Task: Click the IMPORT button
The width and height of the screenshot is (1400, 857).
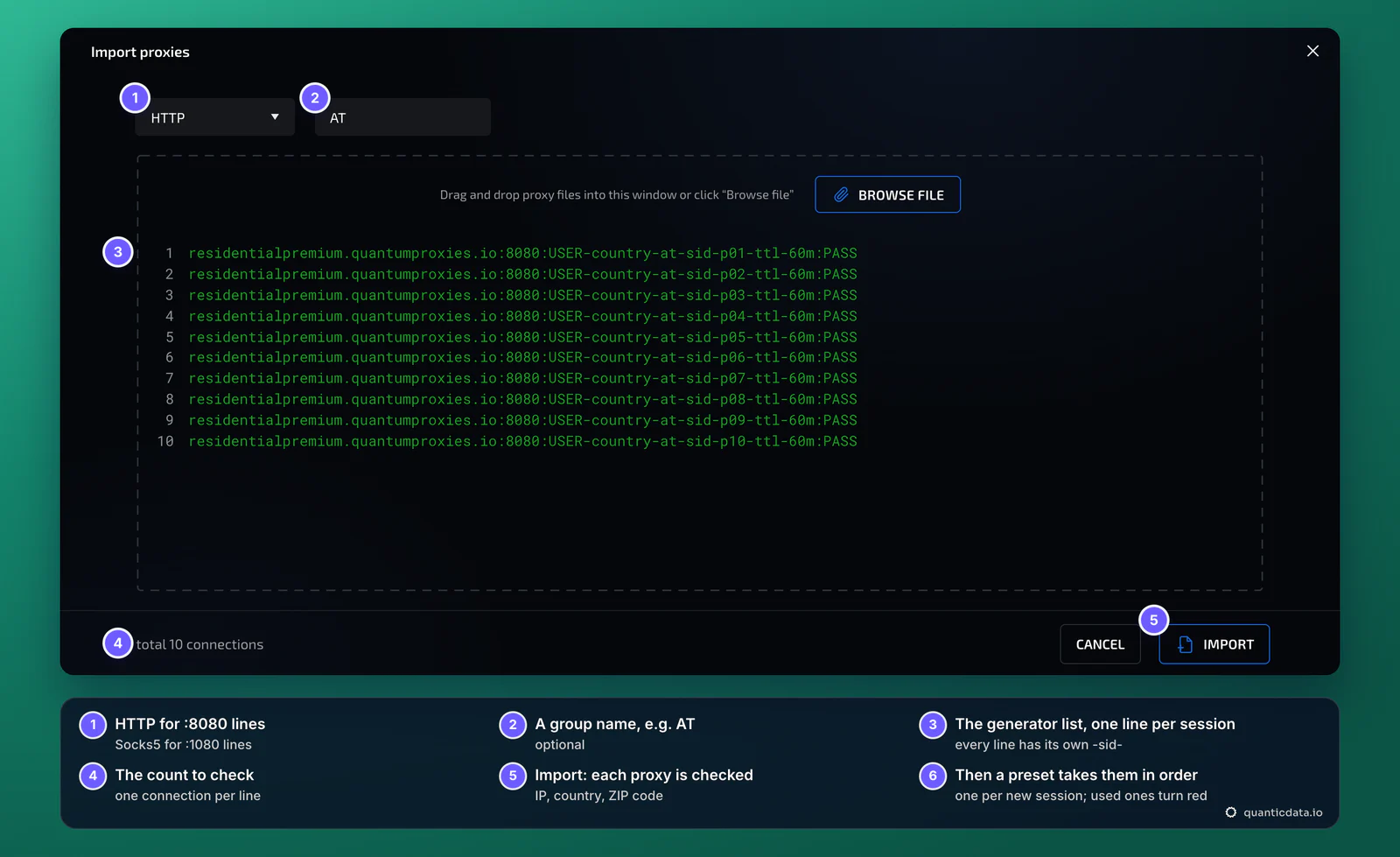Action: click(x=1214, y=644)
